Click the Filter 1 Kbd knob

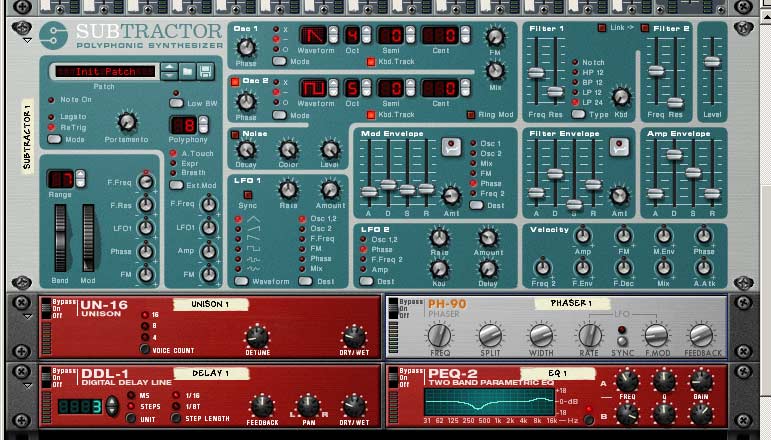621,97
